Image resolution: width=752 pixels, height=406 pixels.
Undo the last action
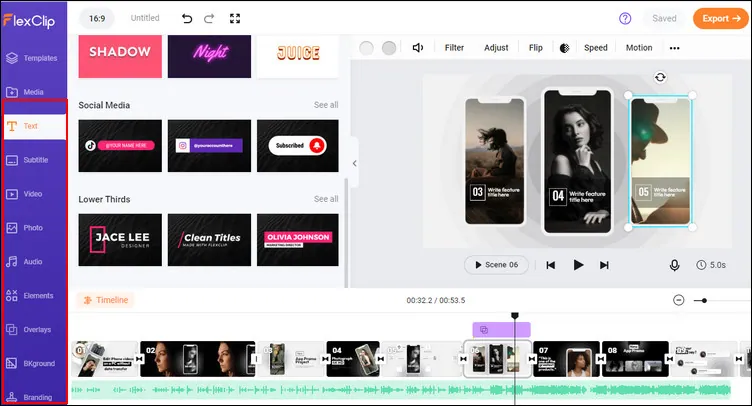[187, 19]
